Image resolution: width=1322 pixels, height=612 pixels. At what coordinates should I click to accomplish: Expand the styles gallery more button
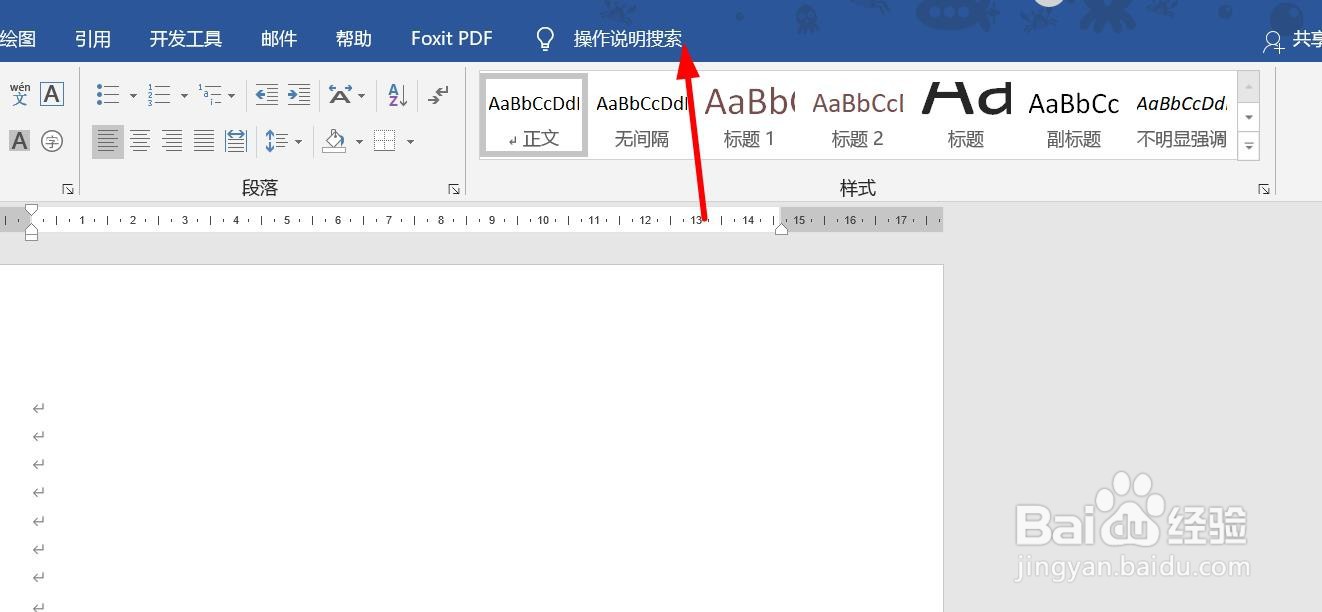point(1249,146)
